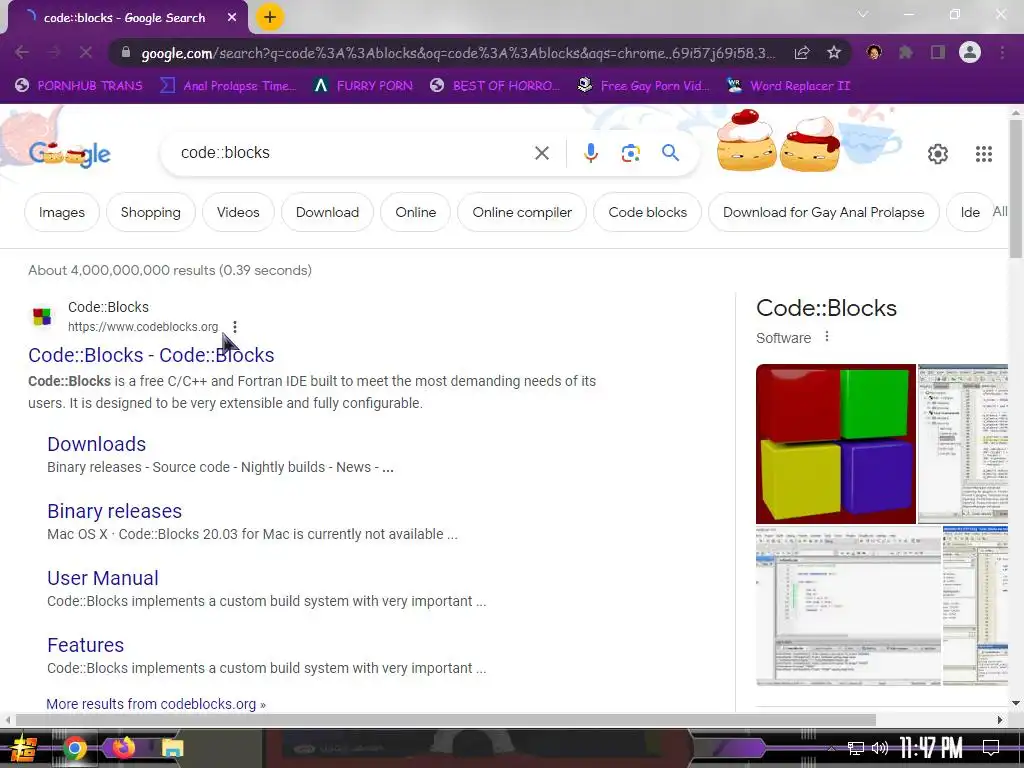Click inside the code::blocks search field
Screen dimensions: 1024x768
pyautogui.click(x=353, y=153)
